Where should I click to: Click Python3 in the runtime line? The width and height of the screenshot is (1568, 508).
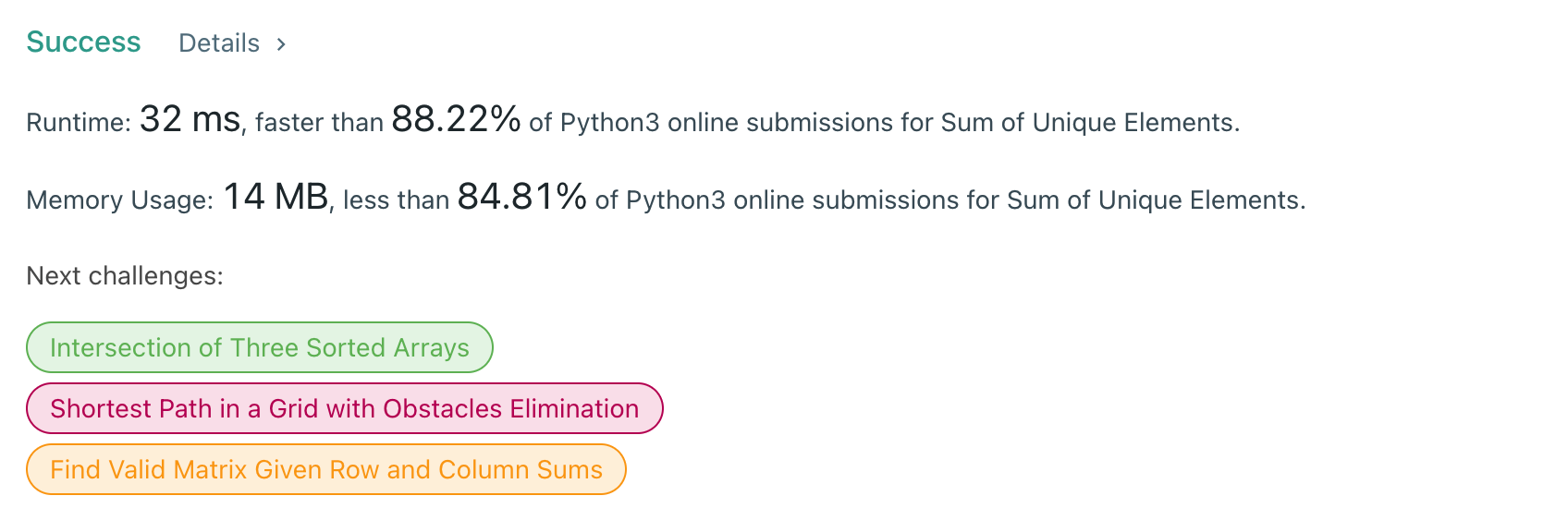click(x=610, y=123)
